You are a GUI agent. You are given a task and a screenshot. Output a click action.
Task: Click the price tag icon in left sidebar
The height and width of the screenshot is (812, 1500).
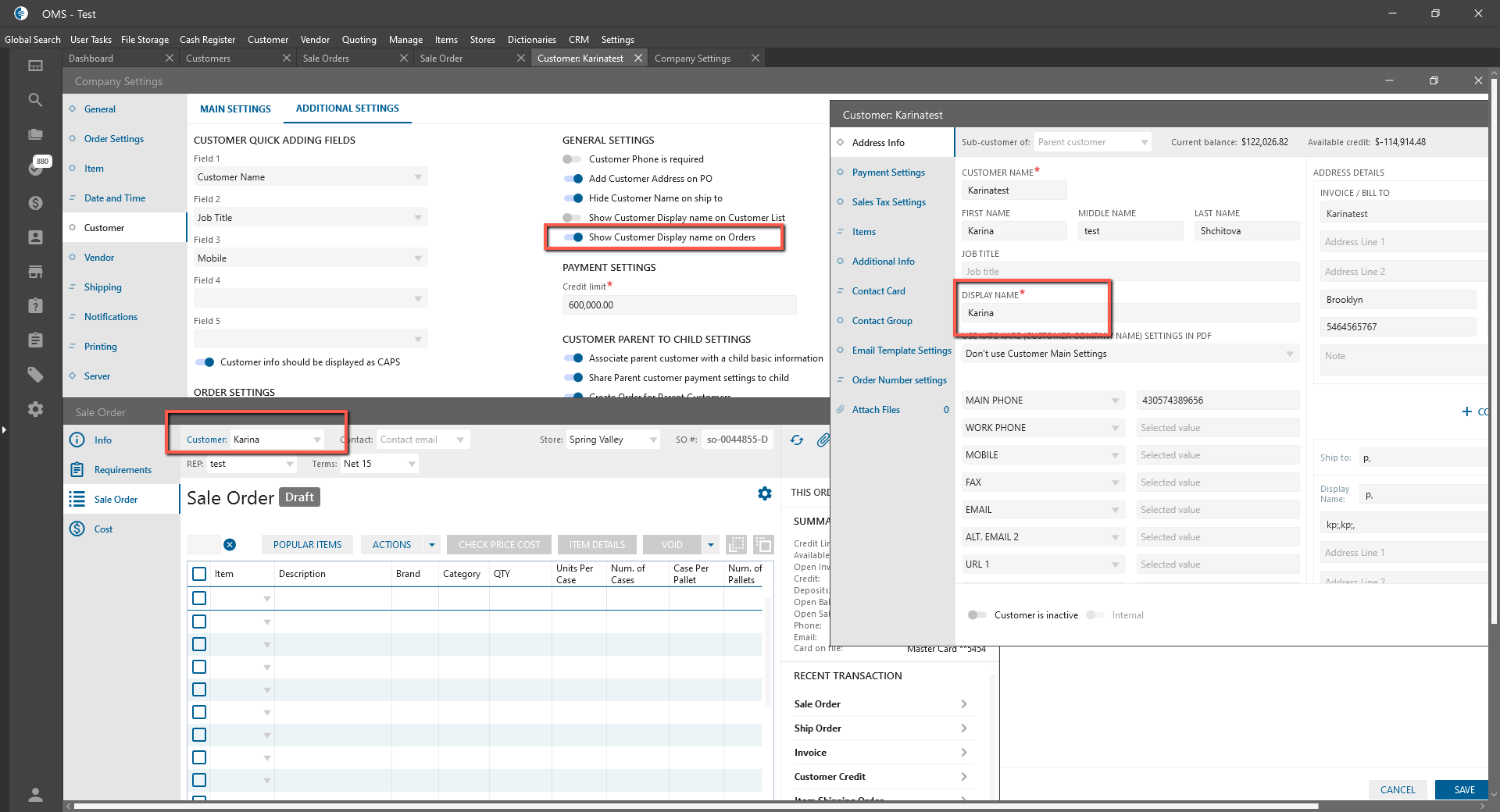[x=35, y=375]
